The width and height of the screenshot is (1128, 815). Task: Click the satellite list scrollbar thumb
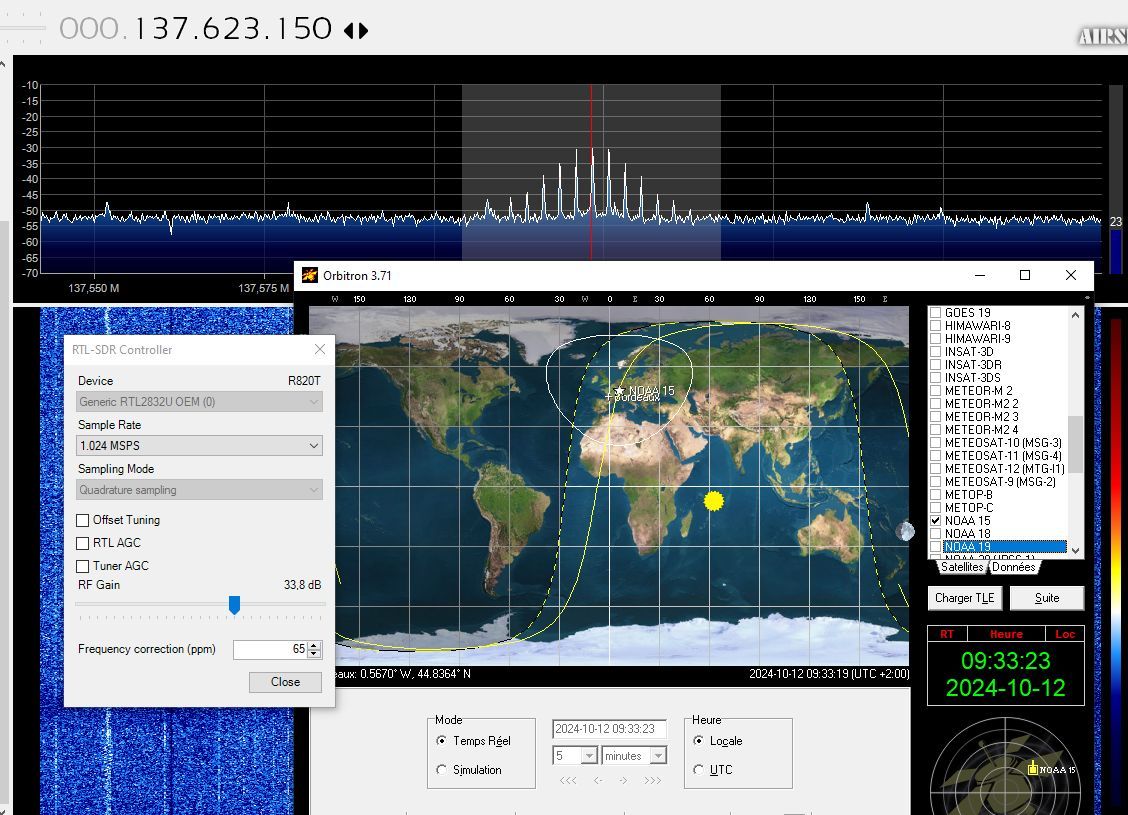point(1075,444)
